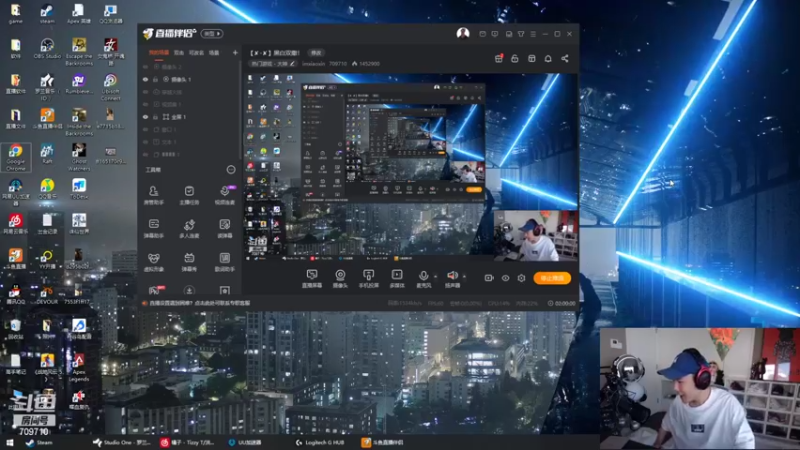800x450 pixels.
Task: Switch to the third scene tab
Action: point(196,53)
